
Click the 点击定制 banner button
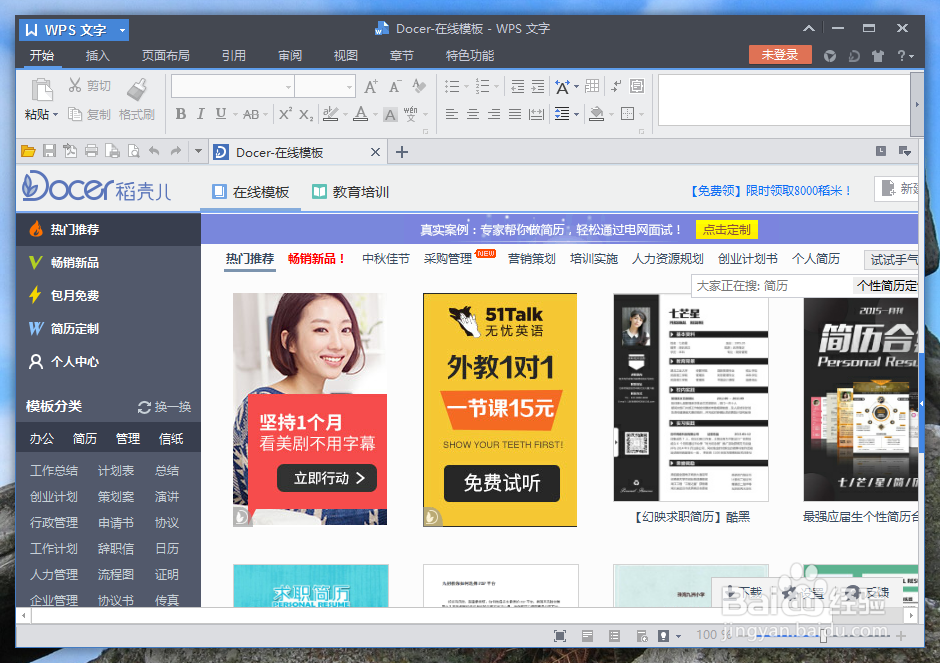click(727, 230)
